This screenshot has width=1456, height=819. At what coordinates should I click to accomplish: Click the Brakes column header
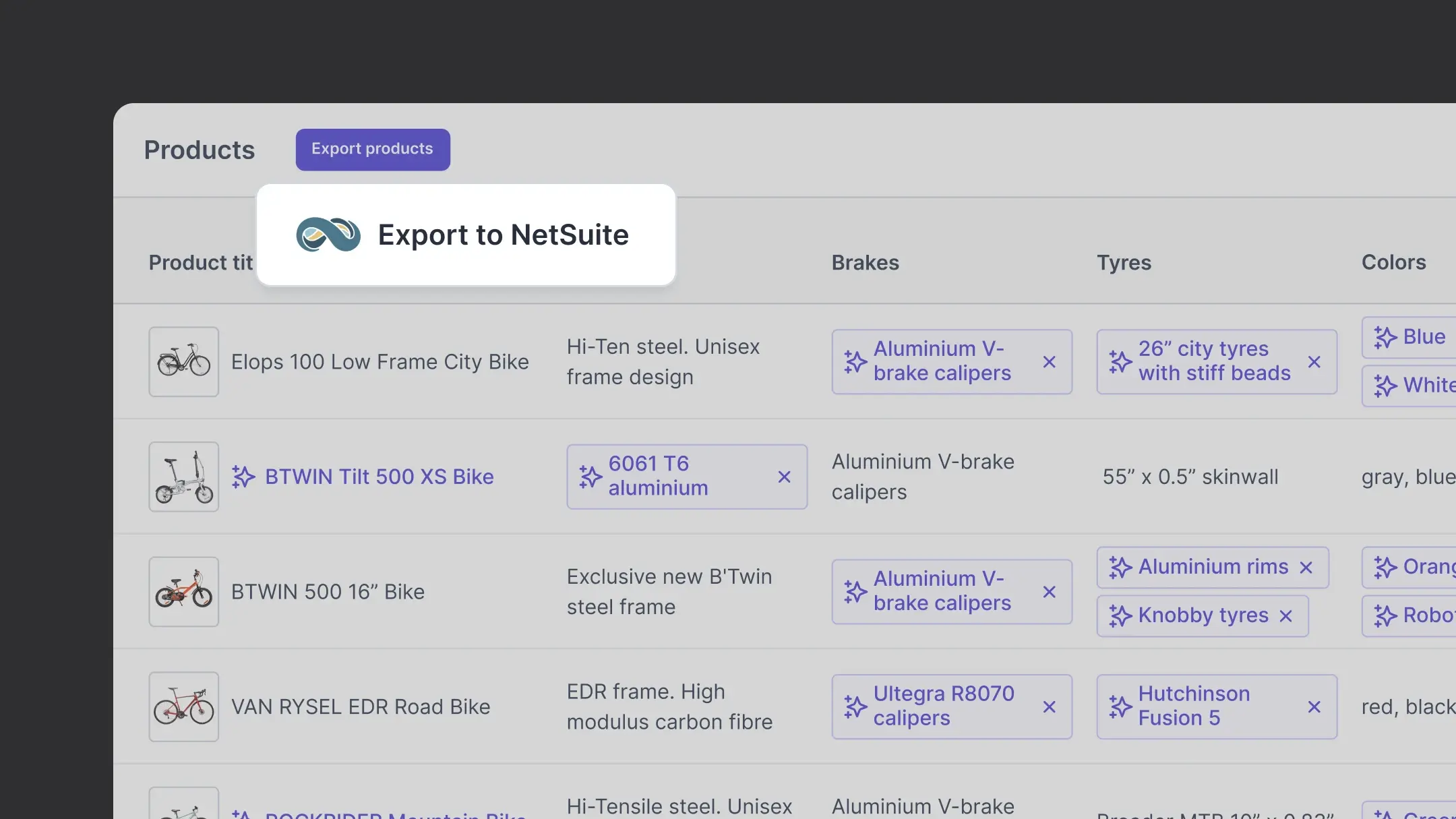click(865, 262)
